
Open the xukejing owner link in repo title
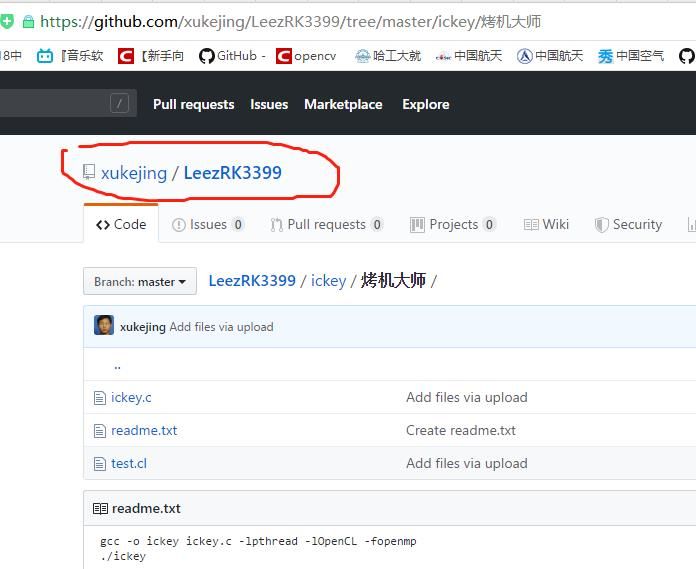pyautogui.click(x=134, y=173)
